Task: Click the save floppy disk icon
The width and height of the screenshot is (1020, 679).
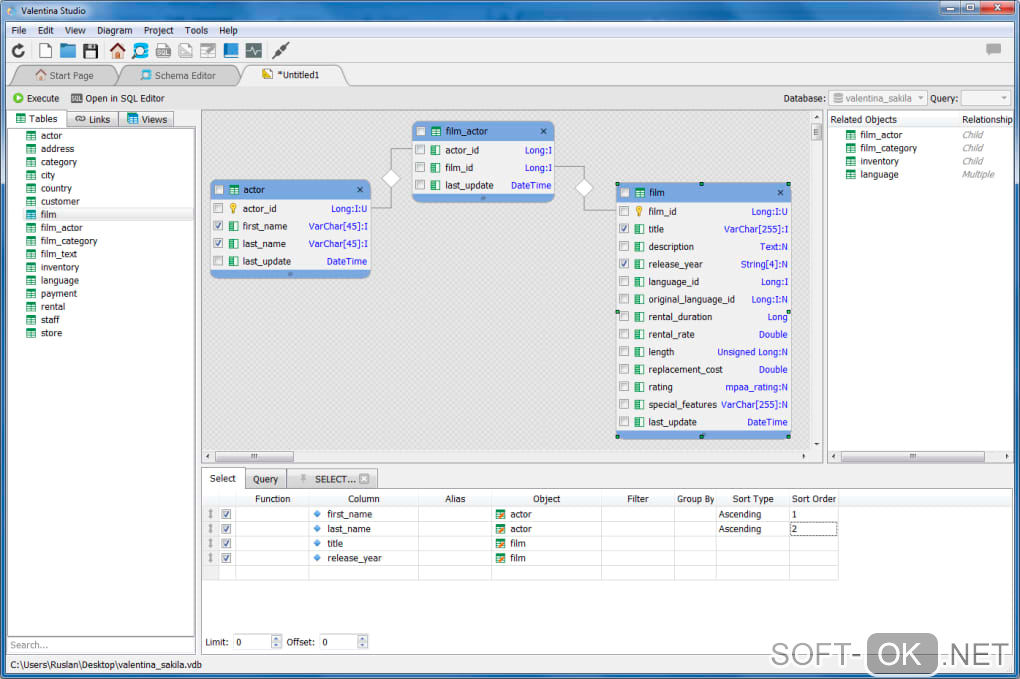Action: click(x=91, y=50)
